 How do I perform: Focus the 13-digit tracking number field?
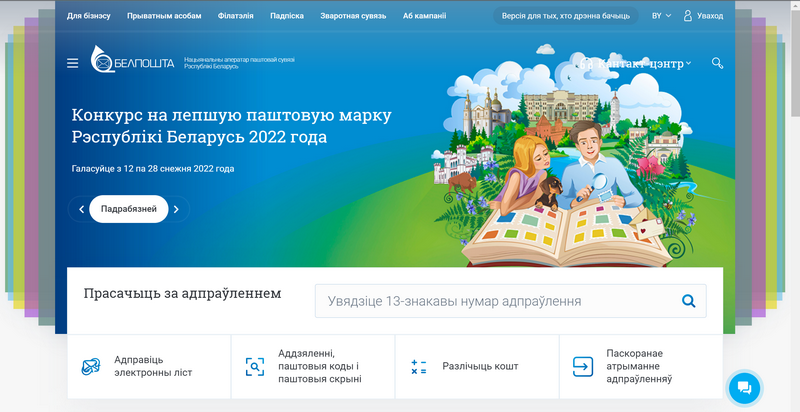490,300
